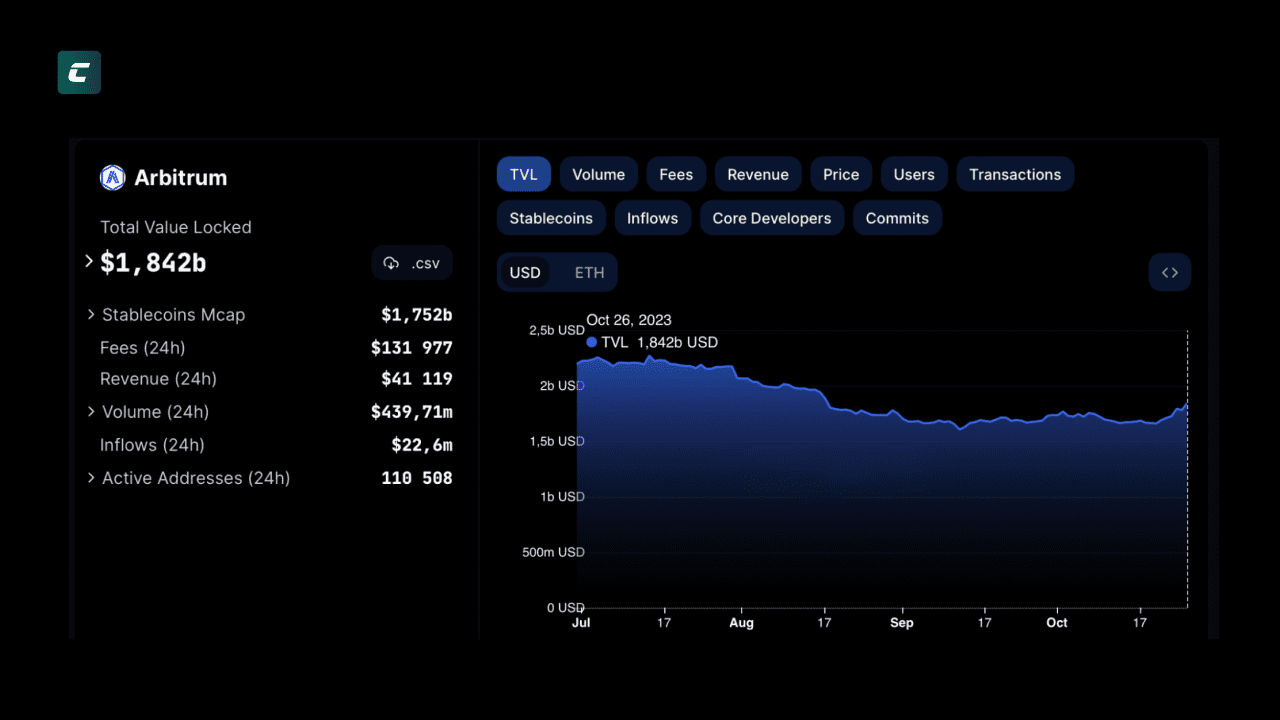Click the 110 508 active addresses value
Image resolution: width=1280 pixels, height=720 pixels.
417,478
